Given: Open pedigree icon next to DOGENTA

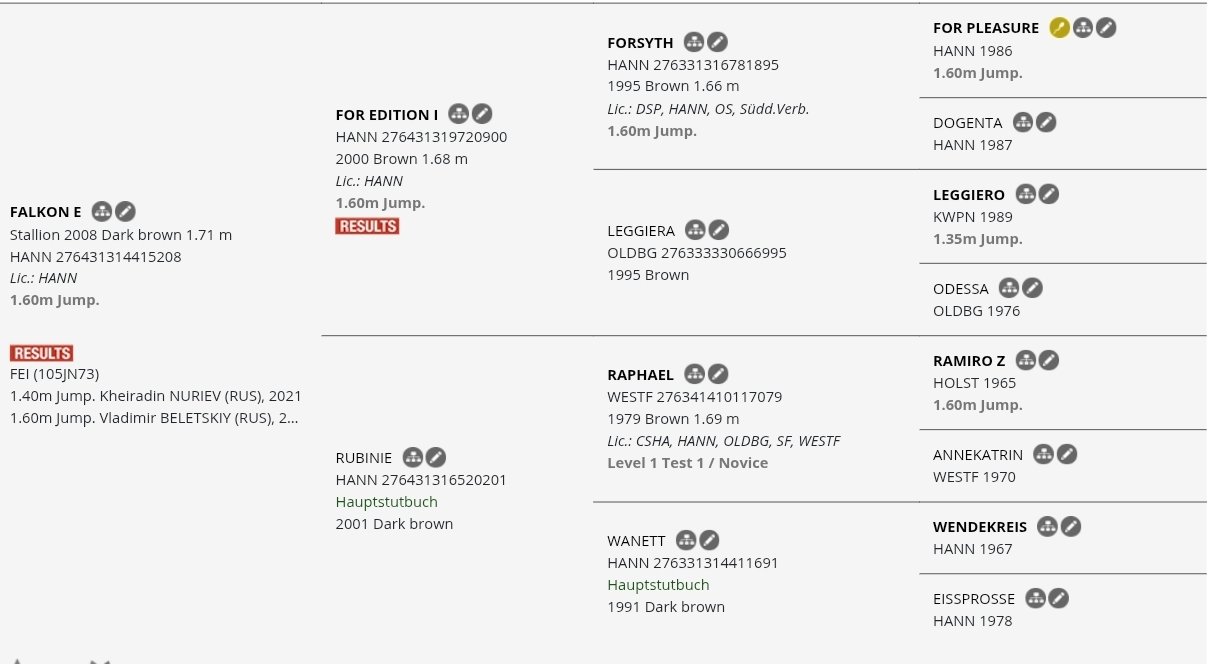Looking at the screenshot, I should [x=1022, y=122].
